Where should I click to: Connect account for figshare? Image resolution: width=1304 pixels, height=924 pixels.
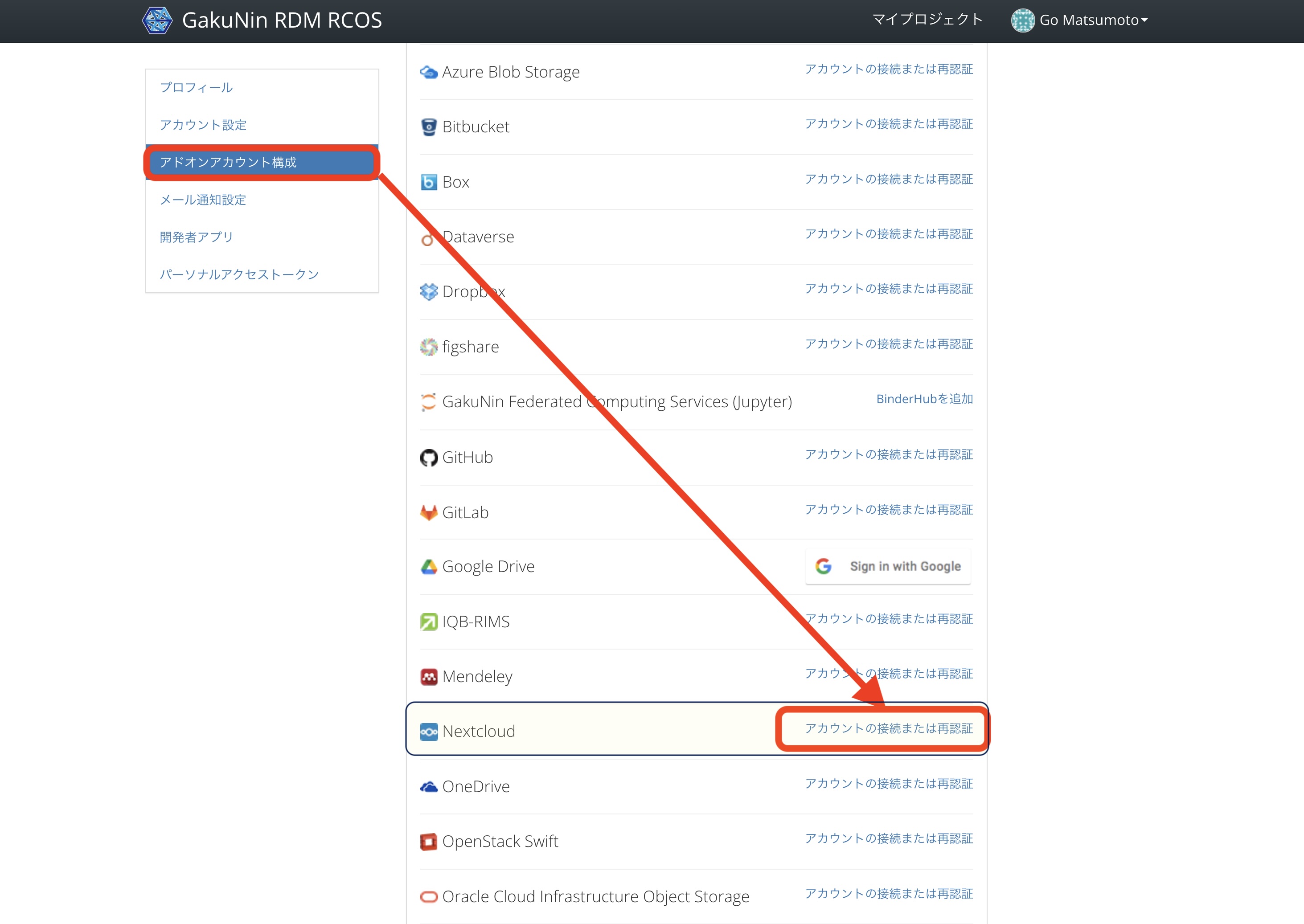[889, 344]
